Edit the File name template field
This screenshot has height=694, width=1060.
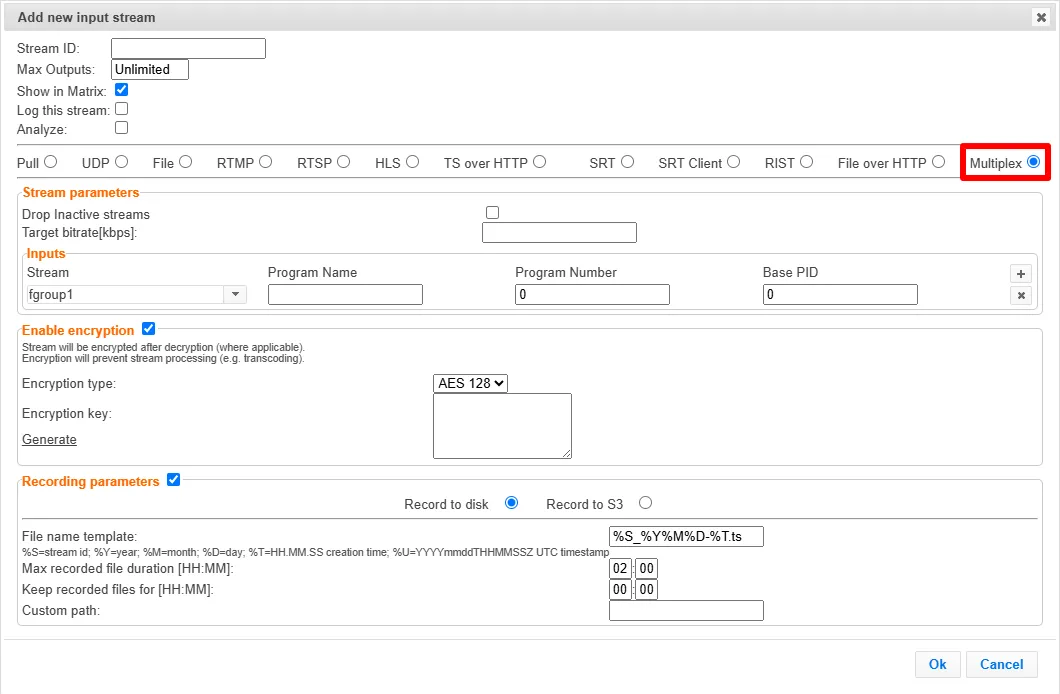(686, 537)
